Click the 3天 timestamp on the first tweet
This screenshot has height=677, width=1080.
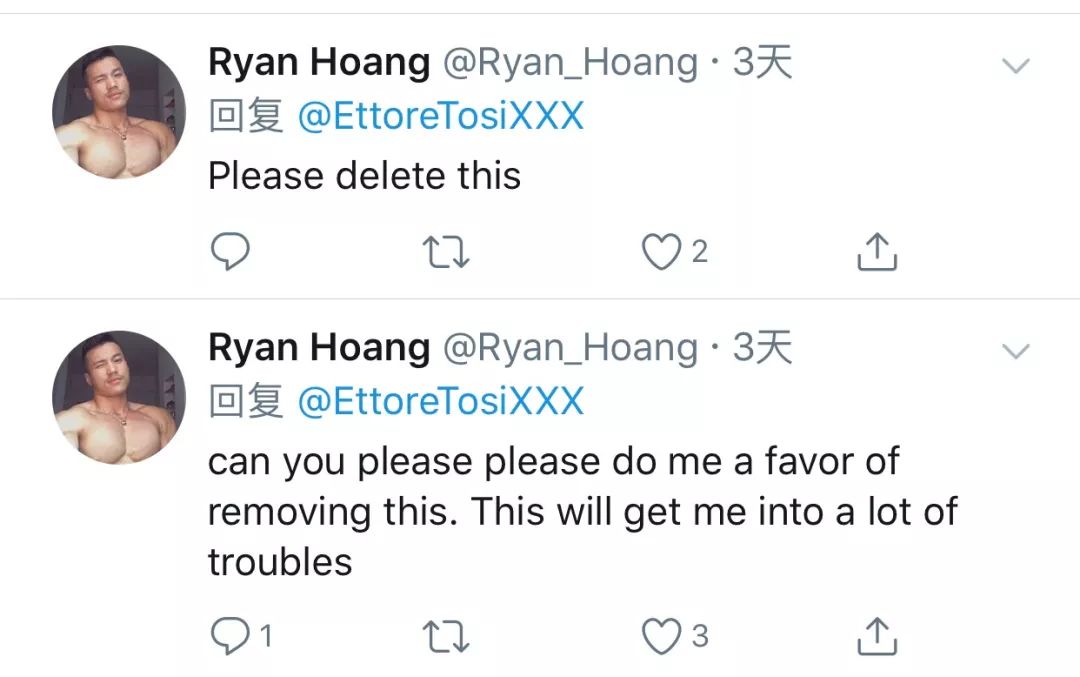pos(762,63)
